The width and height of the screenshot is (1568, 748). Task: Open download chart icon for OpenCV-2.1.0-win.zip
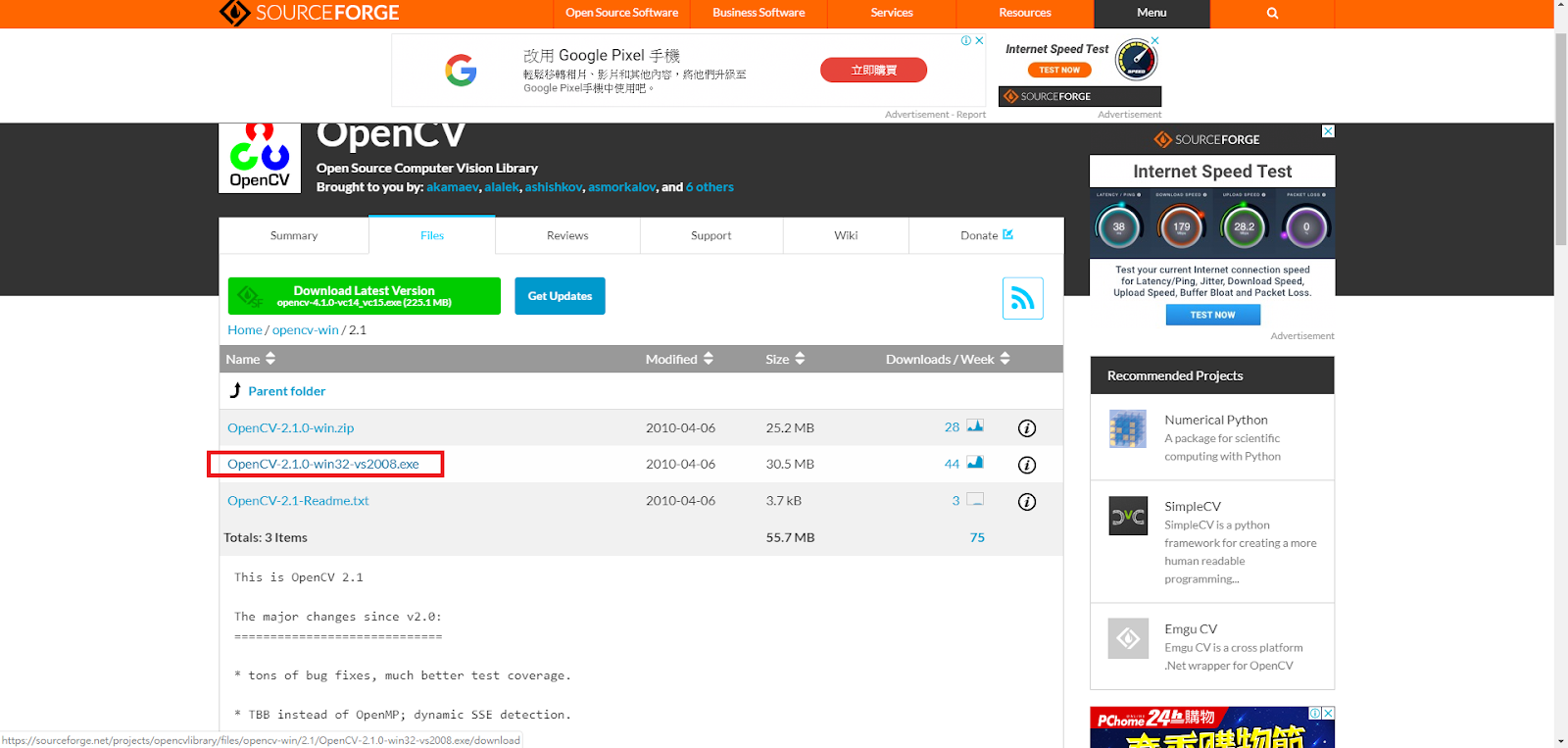tap(975, 425)
